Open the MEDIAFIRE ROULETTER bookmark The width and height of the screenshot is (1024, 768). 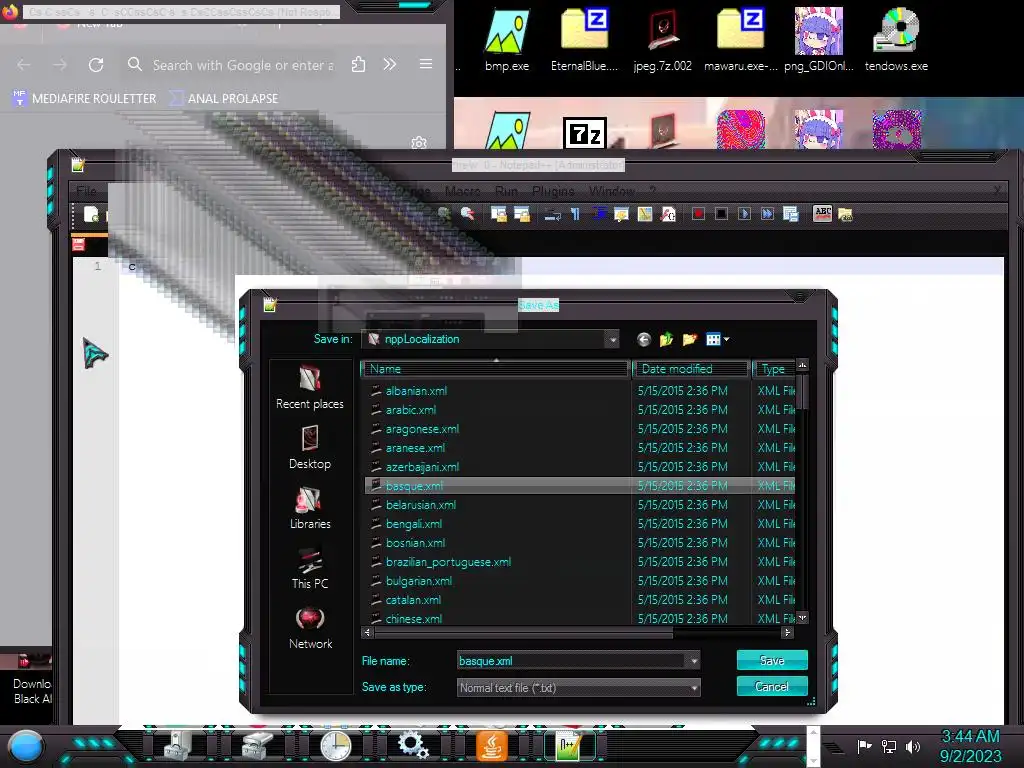click(x=85, y=99)
